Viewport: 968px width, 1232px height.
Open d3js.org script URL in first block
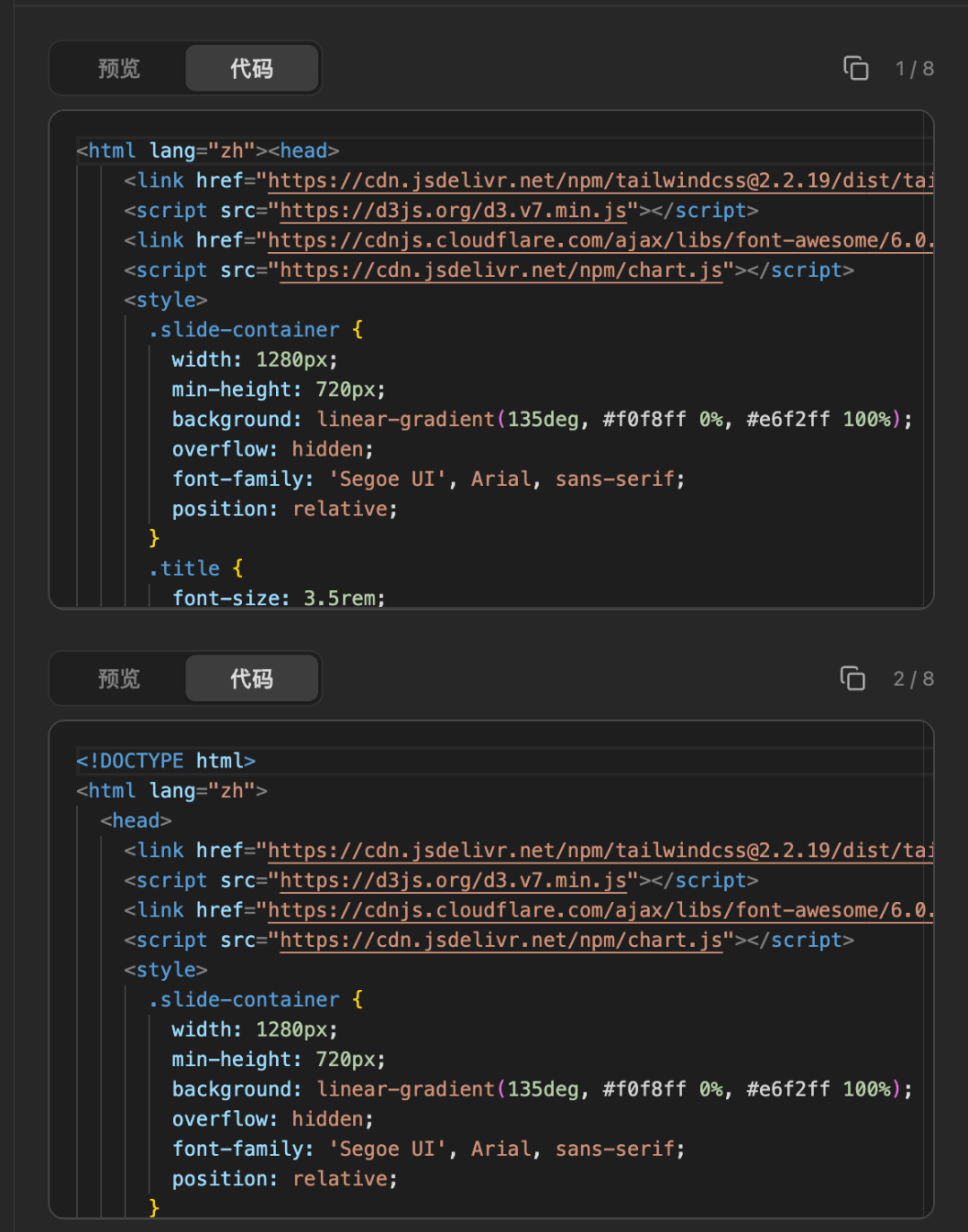click(x=453, y=211)
